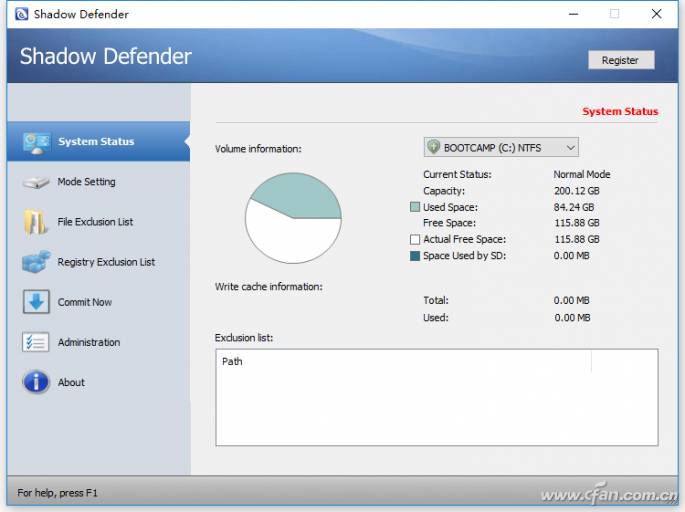Click 'For help, press F1' status text
The image size is (685, 512).
tap(57, 493)
